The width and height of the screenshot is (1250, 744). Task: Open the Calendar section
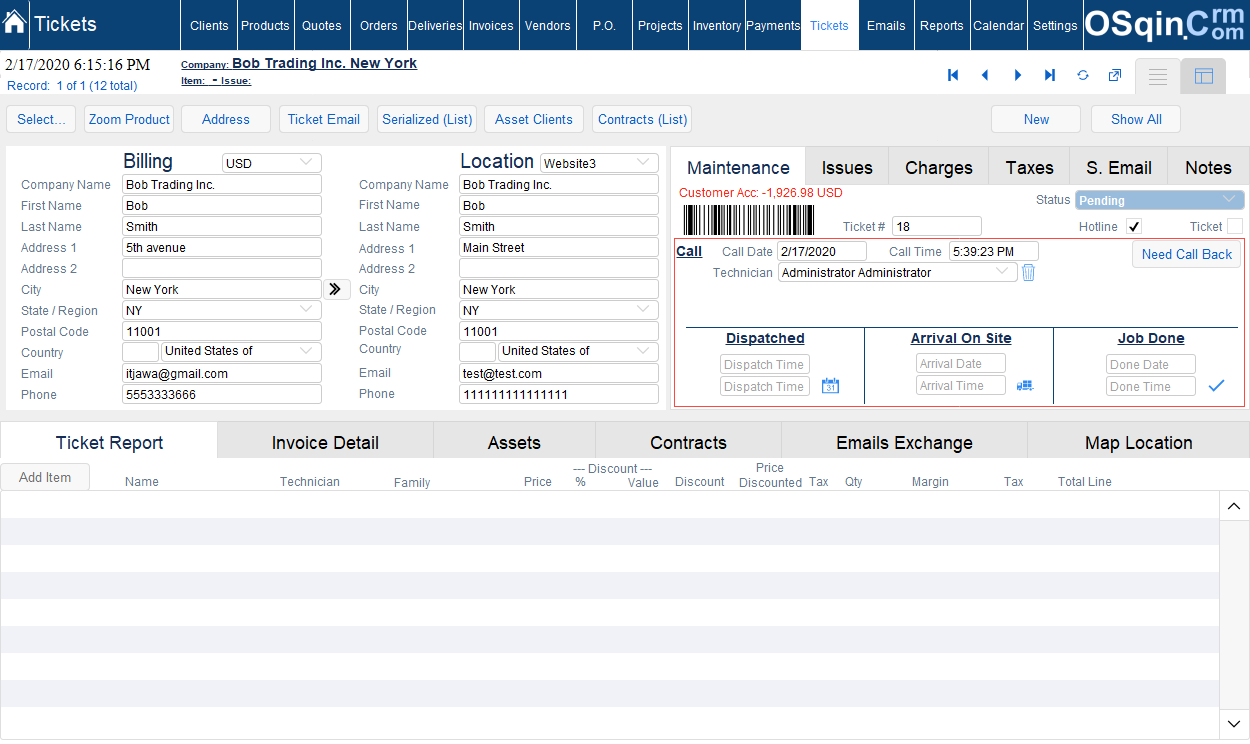[x=999, y=26]
